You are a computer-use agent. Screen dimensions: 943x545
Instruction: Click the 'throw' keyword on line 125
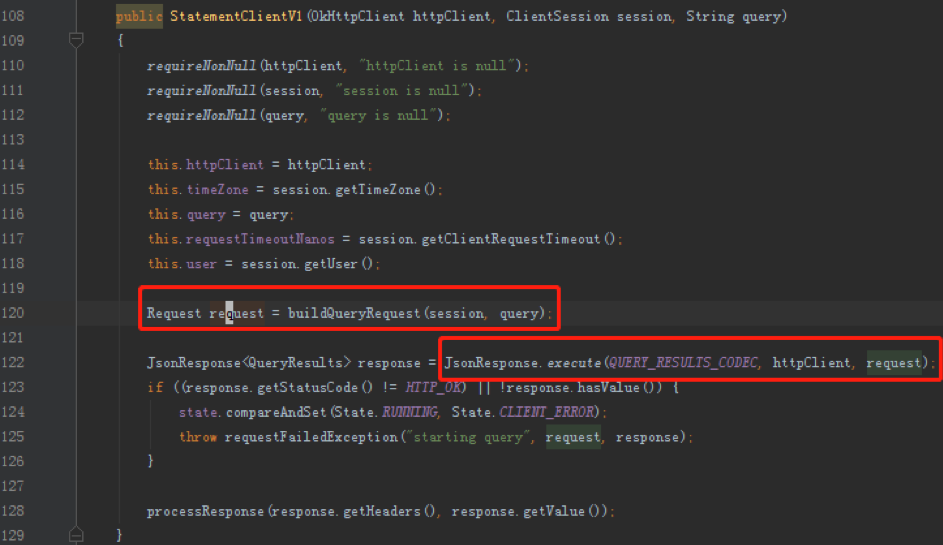pos(198,437)
